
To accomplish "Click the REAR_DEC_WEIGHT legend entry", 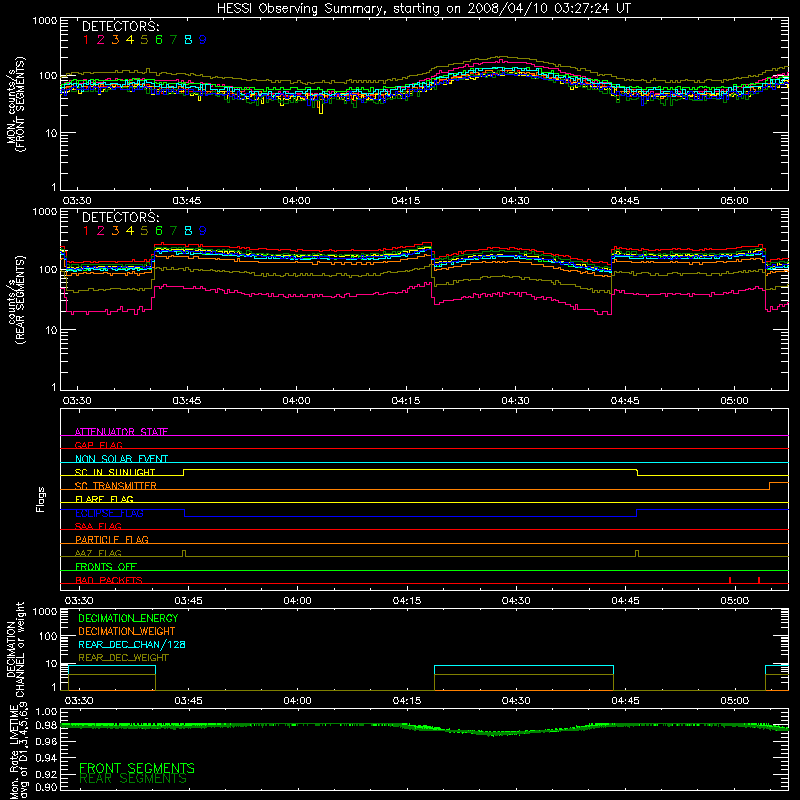I will 123,658.
